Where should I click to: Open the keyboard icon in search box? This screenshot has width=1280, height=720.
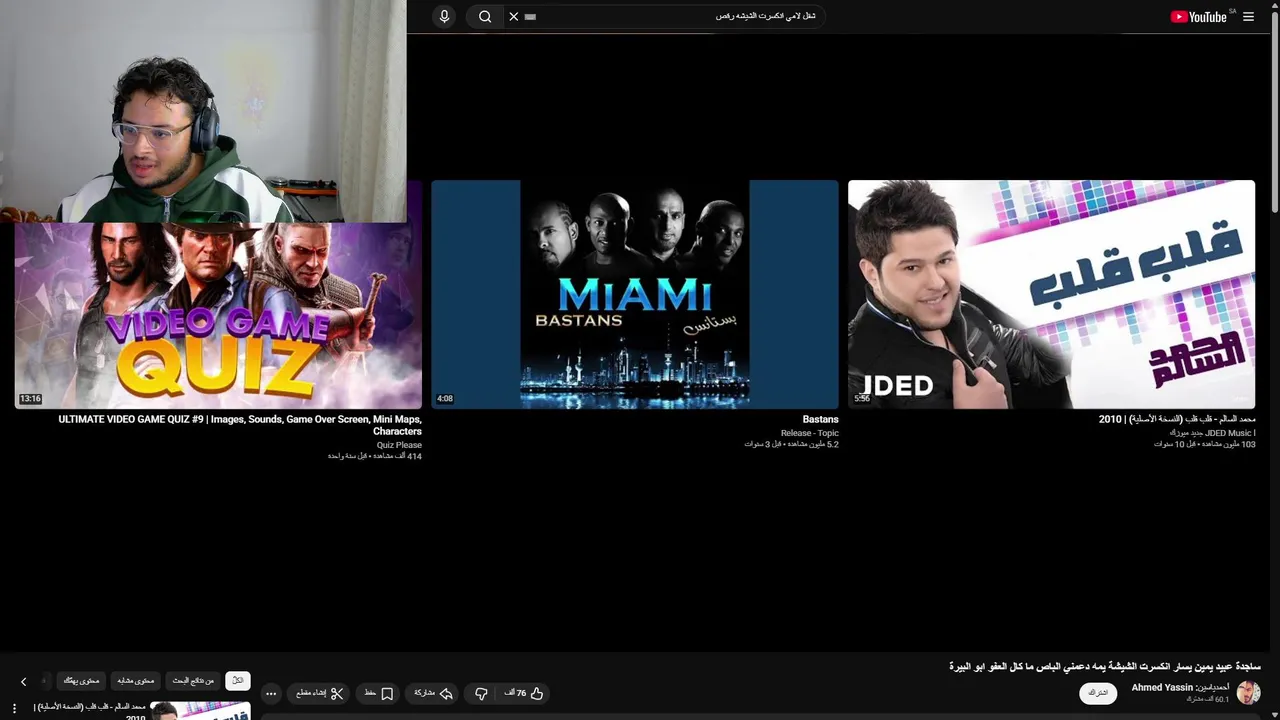pyautogui.click(x=530, y=17)
